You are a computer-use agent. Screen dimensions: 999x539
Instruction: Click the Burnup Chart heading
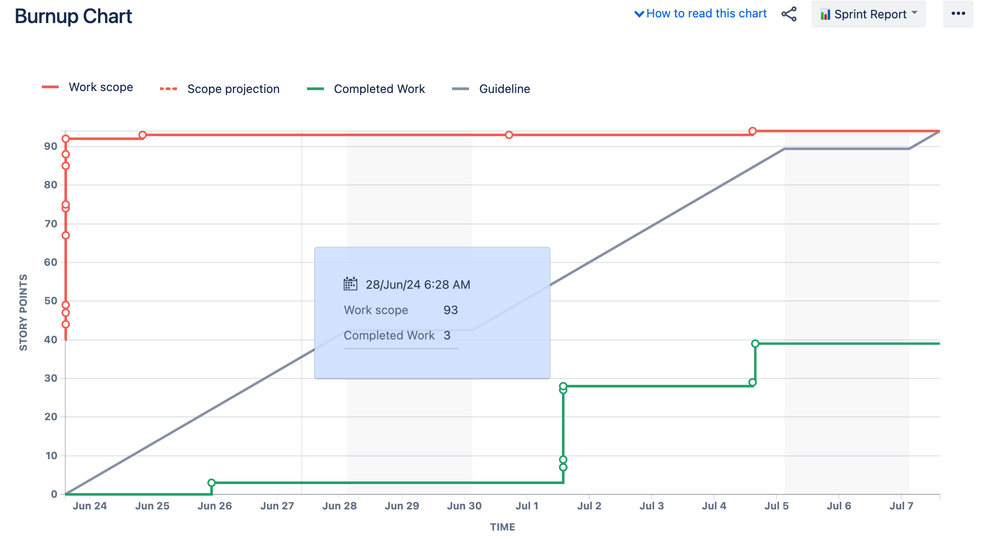click(73, 16)
